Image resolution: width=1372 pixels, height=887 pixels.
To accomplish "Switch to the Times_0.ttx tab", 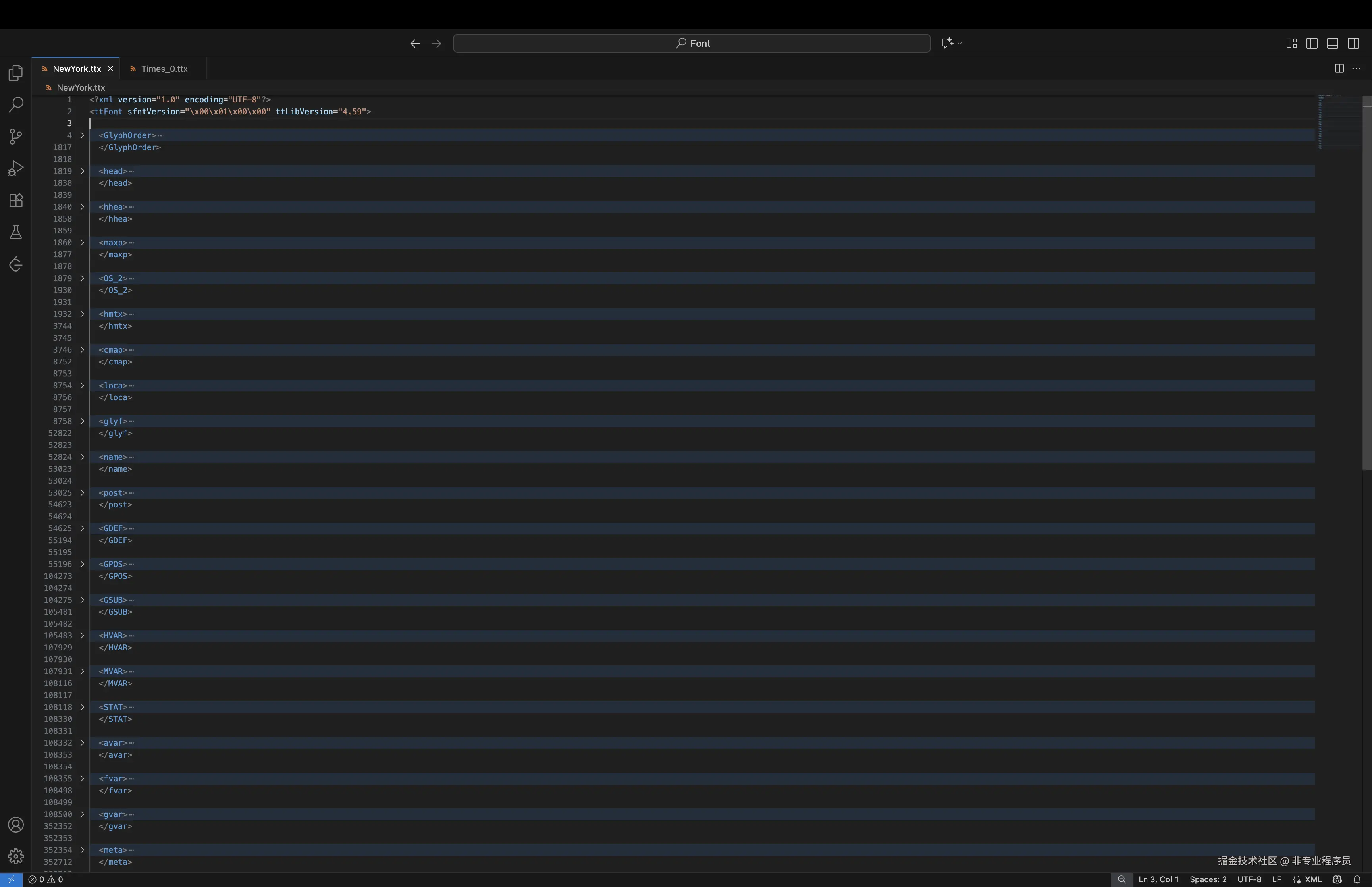I will [164, 69].
